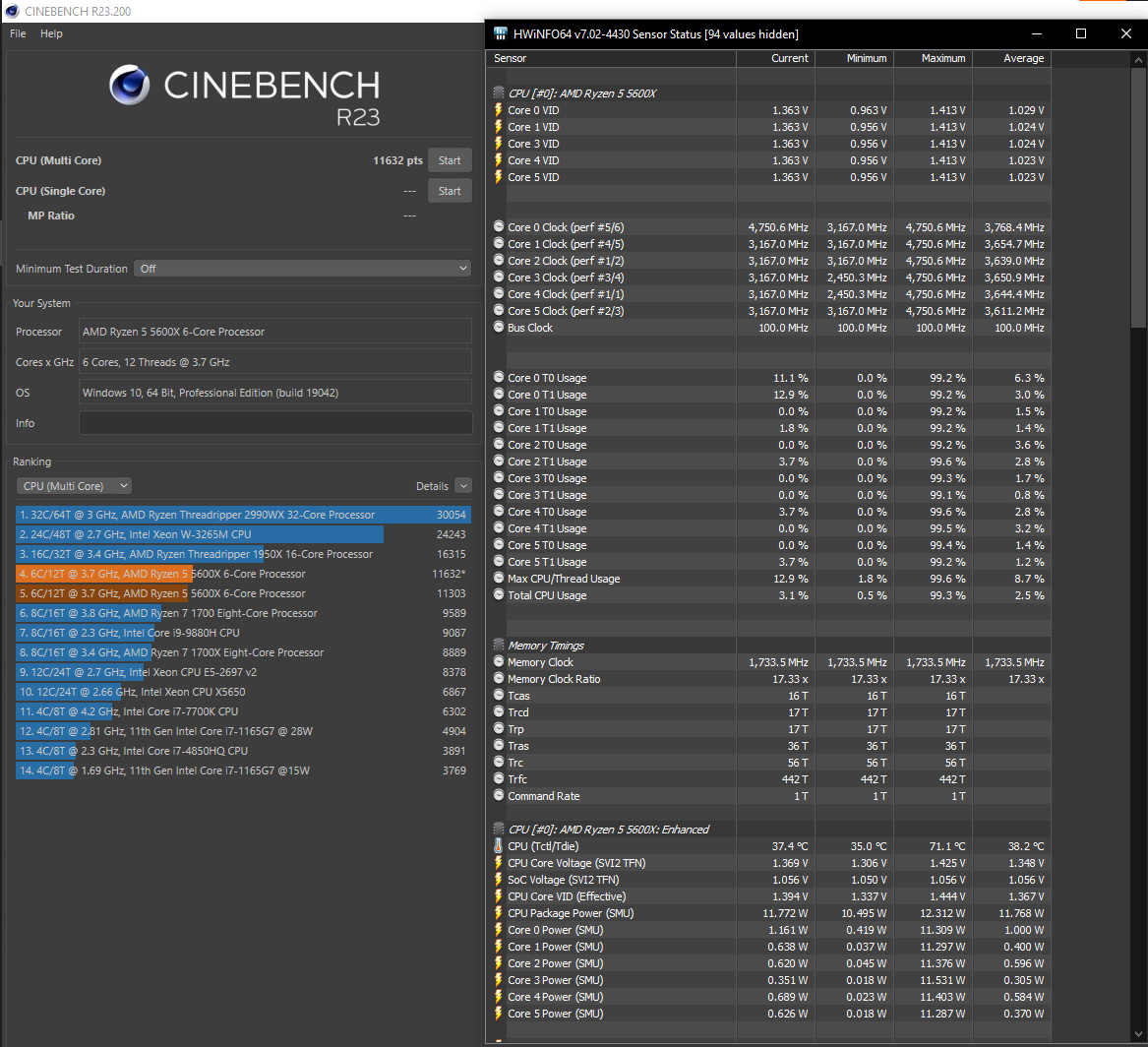This screenshot has width=1148, height=1047.
Task: Click the CPU [#0] AMD Ryzen 5 5600X chip icon
Action: point(499,92)
